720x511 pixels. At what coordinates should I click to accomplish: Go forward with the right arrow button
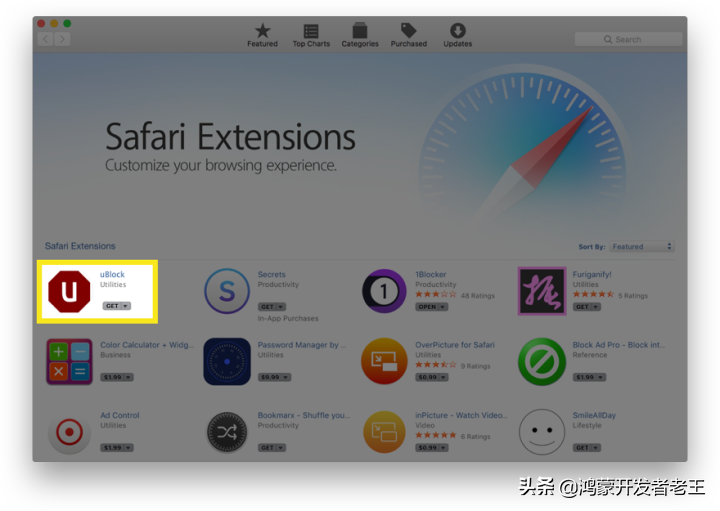62,39
